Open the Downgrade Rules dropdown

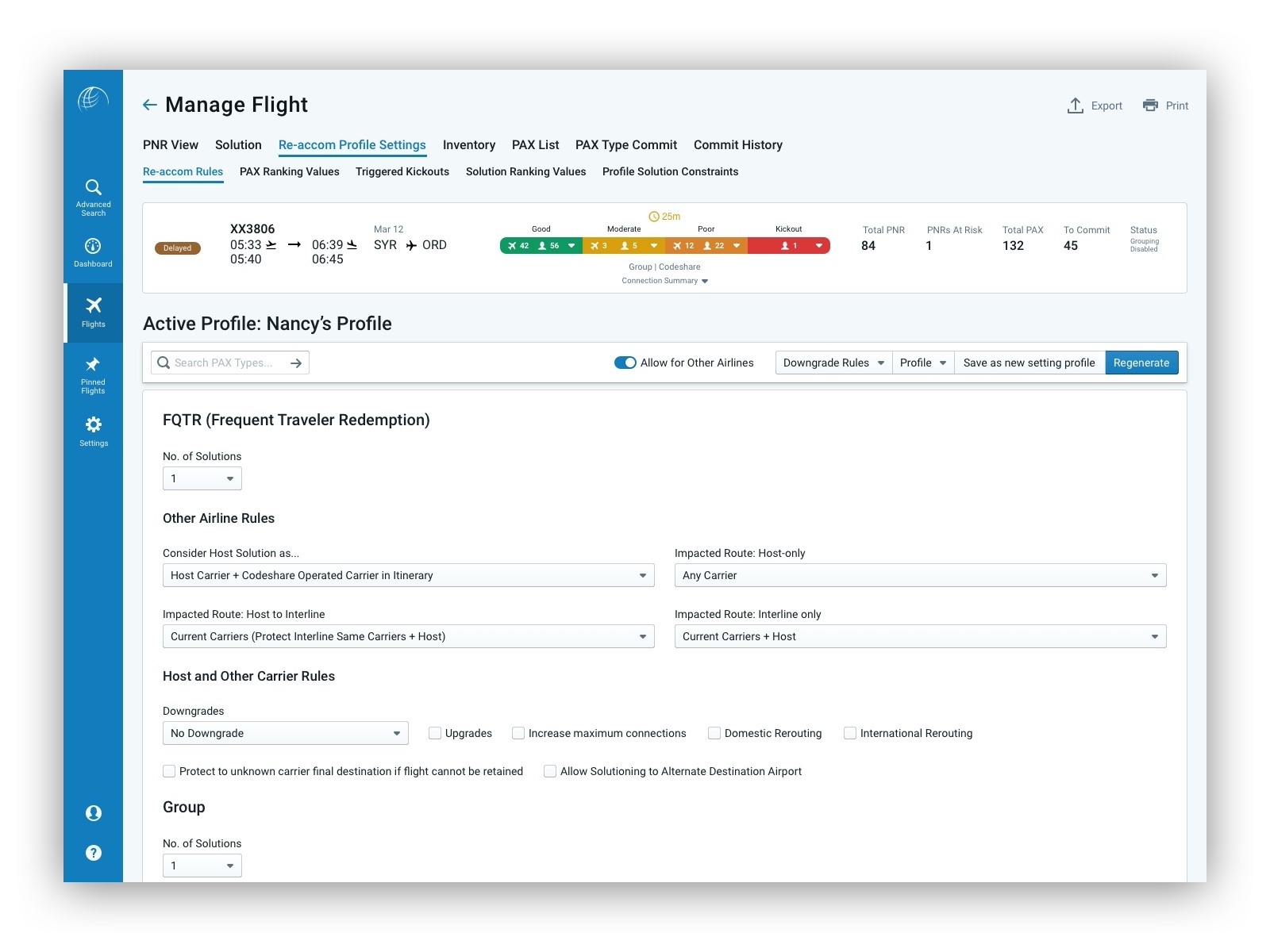point(832,363)
